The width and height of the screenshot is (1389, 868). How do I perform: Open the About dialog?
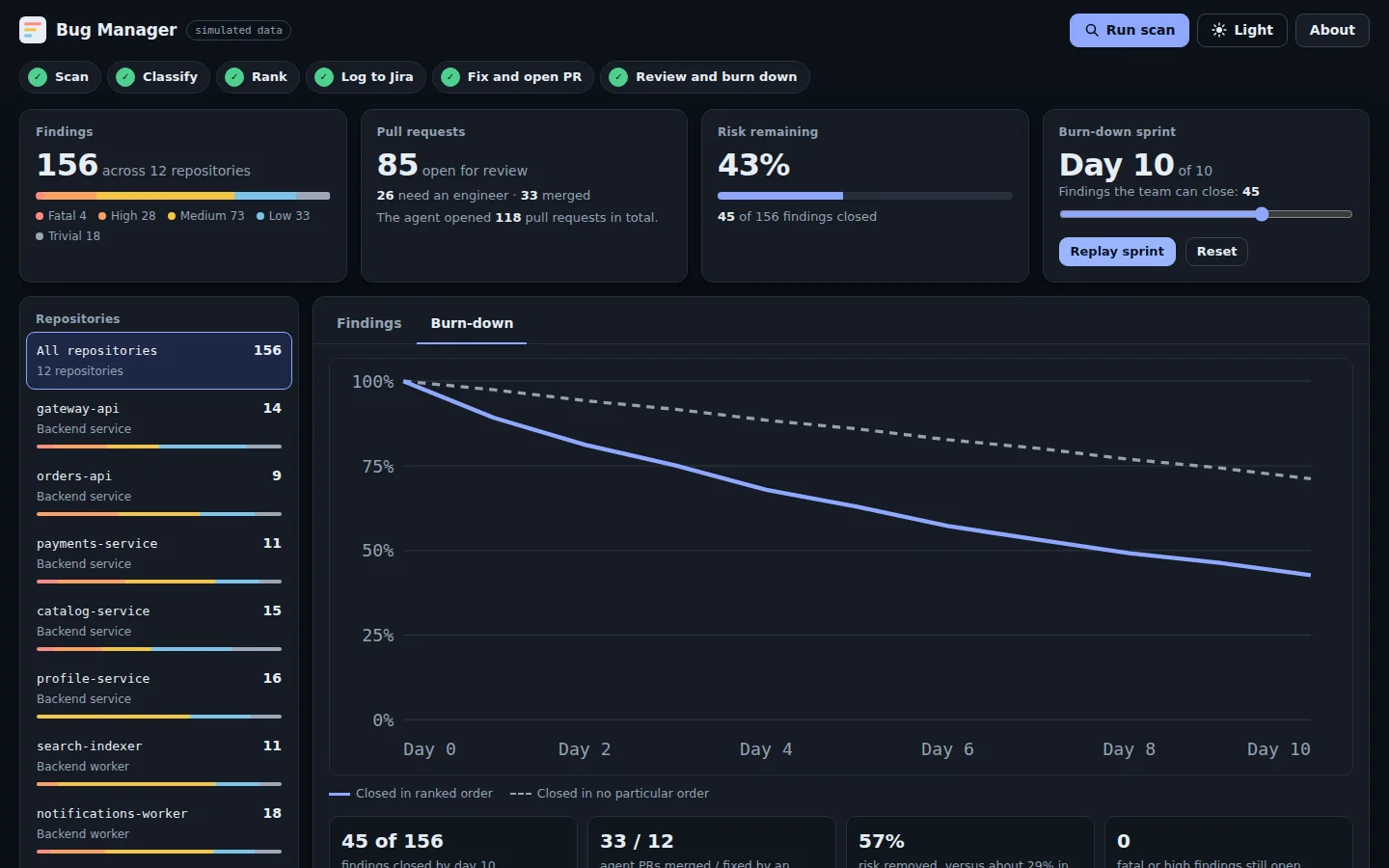[x=1332, y=30]
